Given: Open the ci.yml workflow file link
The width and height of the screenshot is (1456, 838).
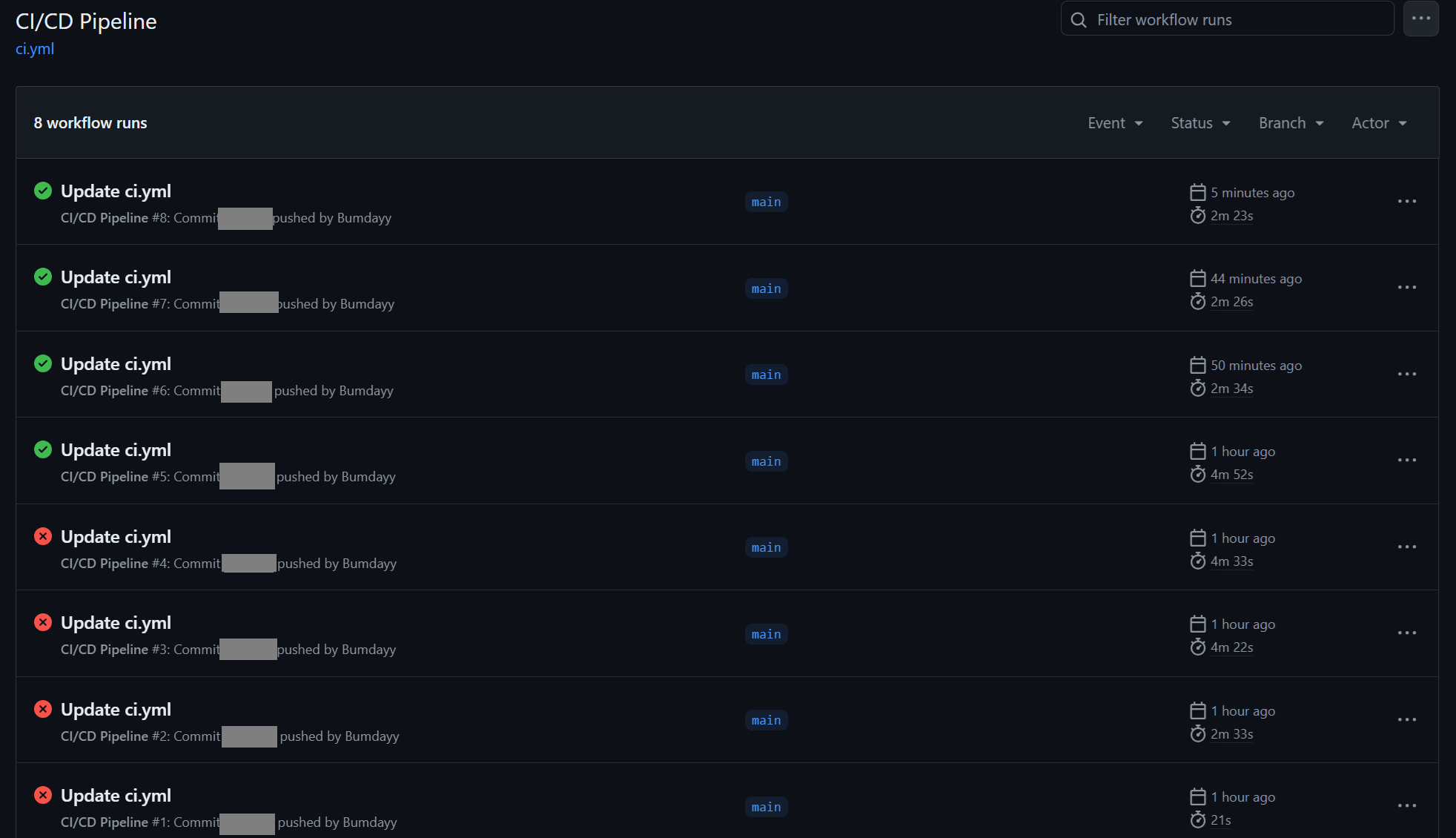Looking at the screenshot, I should [x=35, y=49].
